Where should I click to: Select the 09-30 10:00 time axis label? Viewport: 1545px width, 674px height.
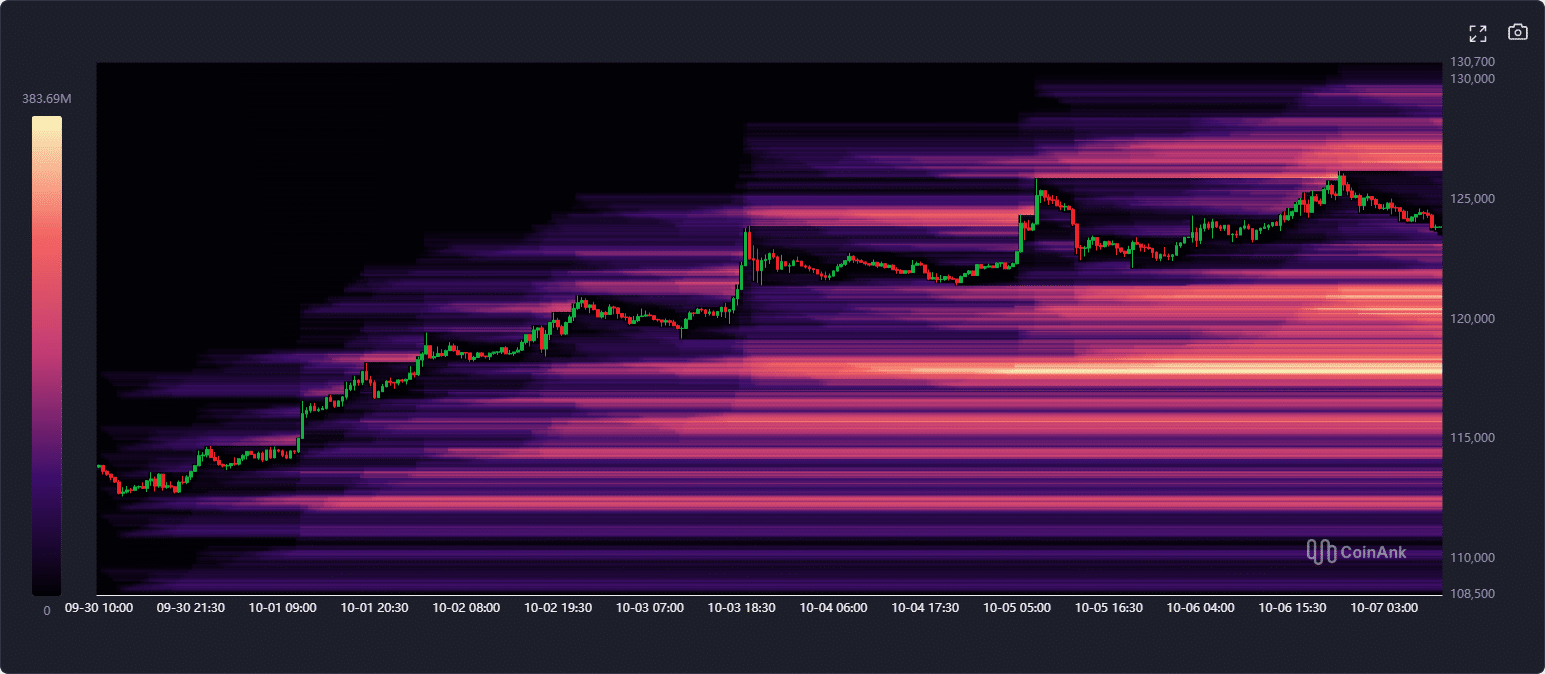(x=98, y=607)
